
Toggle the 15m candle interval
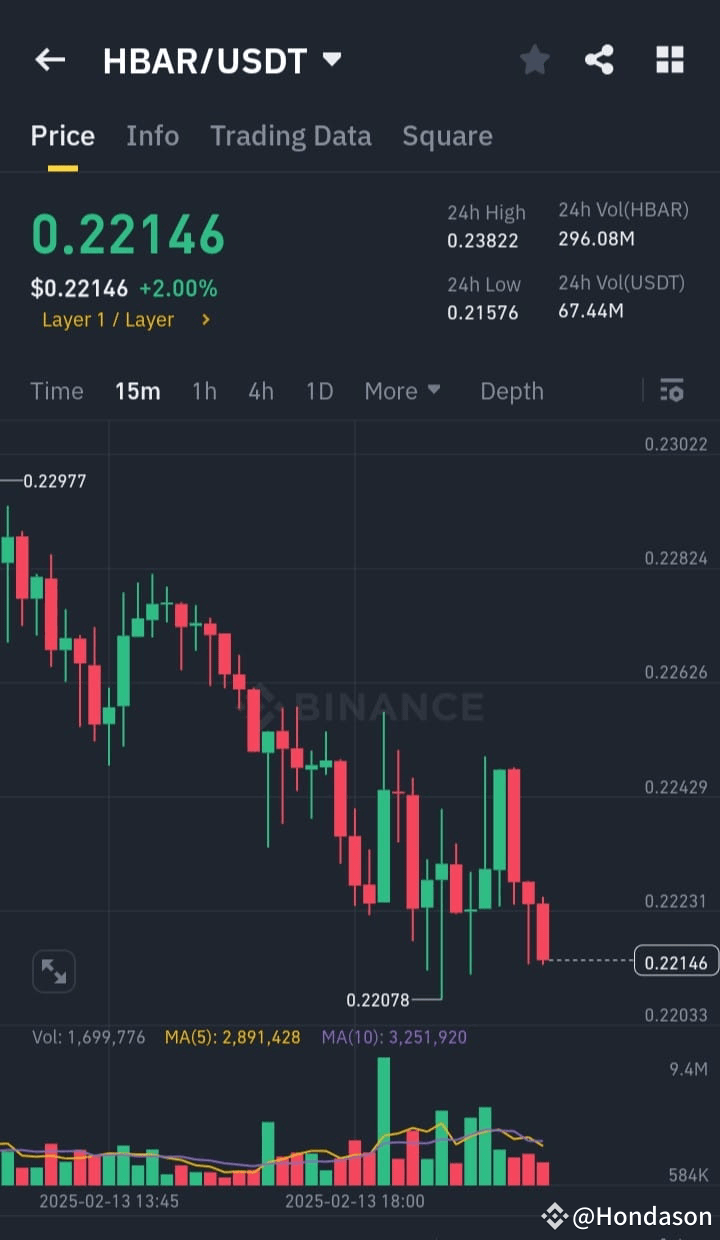pyautogui.click(x=138, y=391)
